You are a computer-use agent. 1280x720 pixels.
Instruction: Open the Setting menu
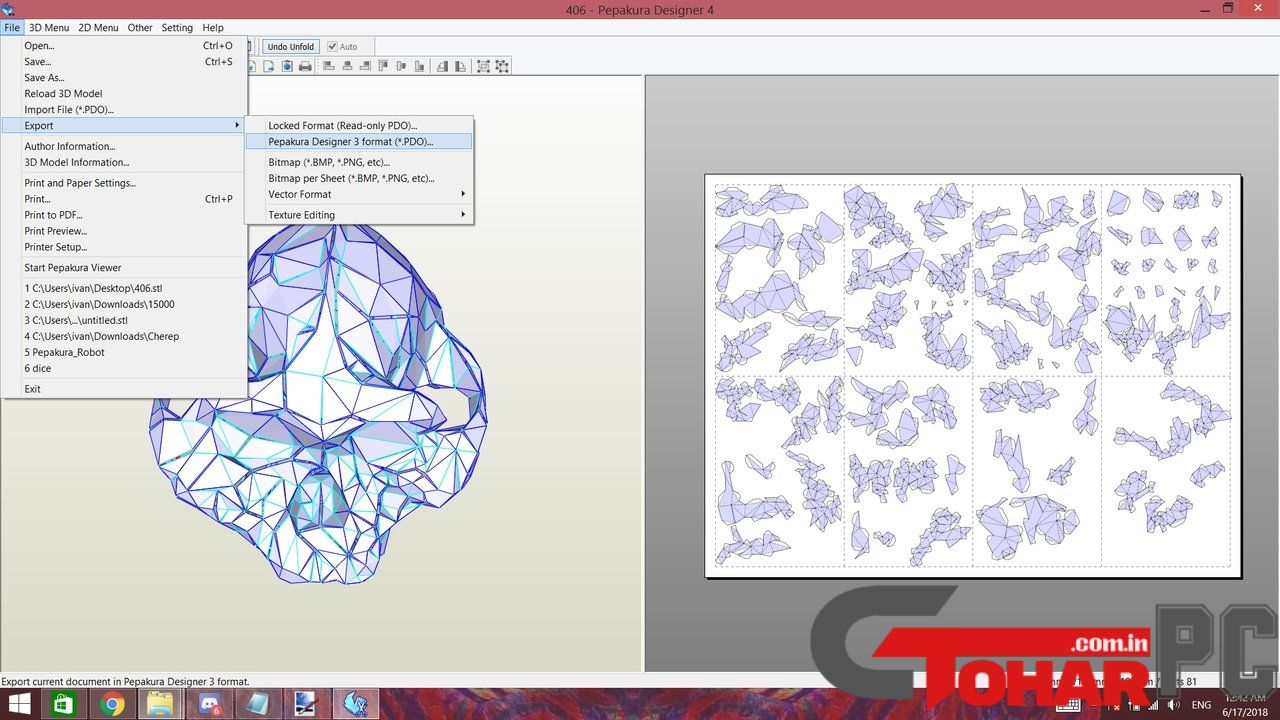coord(177,28)
